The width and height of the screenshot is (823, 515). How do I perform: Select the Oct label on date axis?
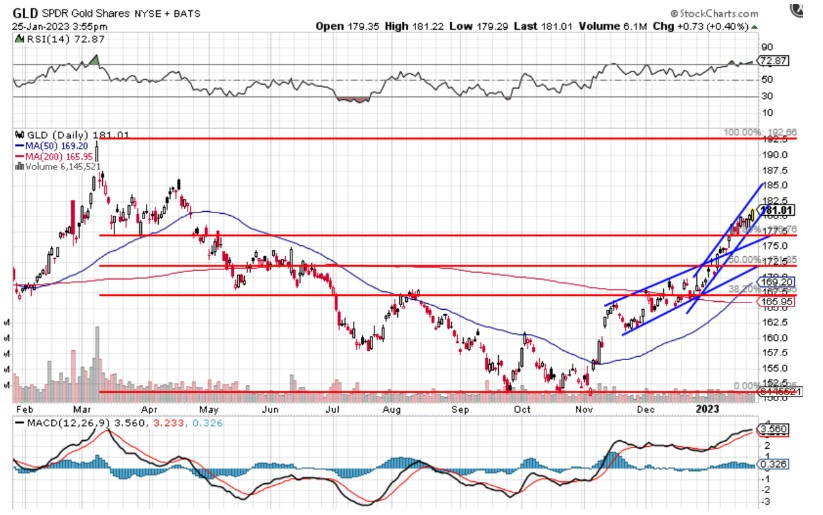coord(520,408)
